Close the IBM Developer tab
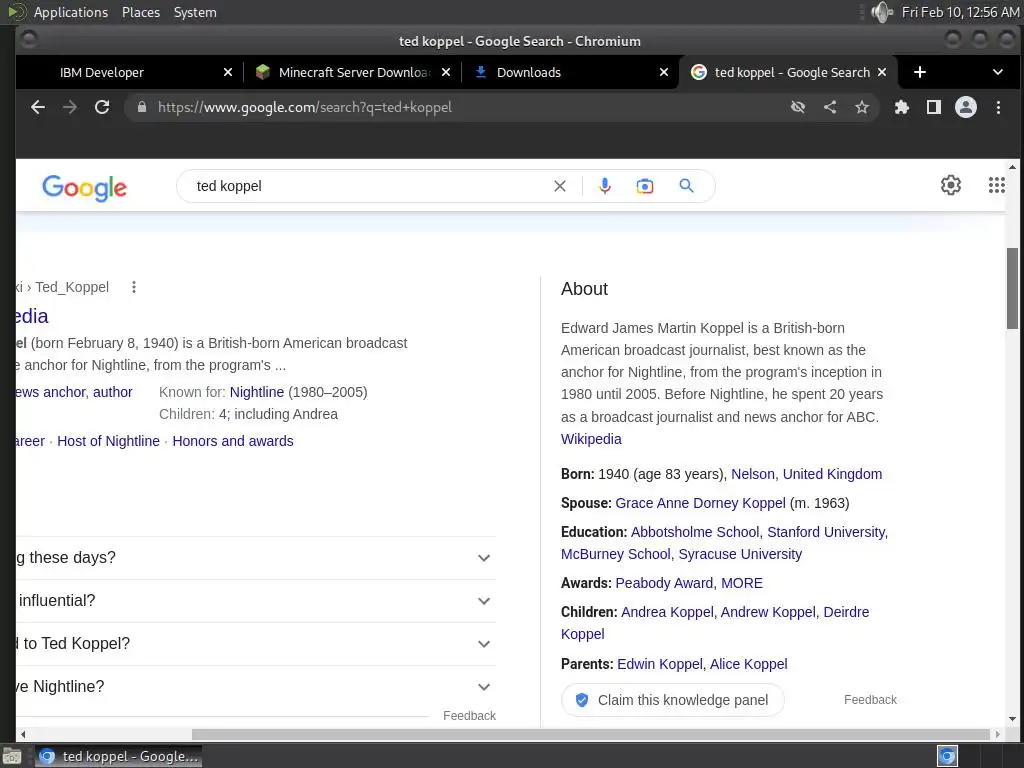The image size is (1024, 768). [228, 72]
